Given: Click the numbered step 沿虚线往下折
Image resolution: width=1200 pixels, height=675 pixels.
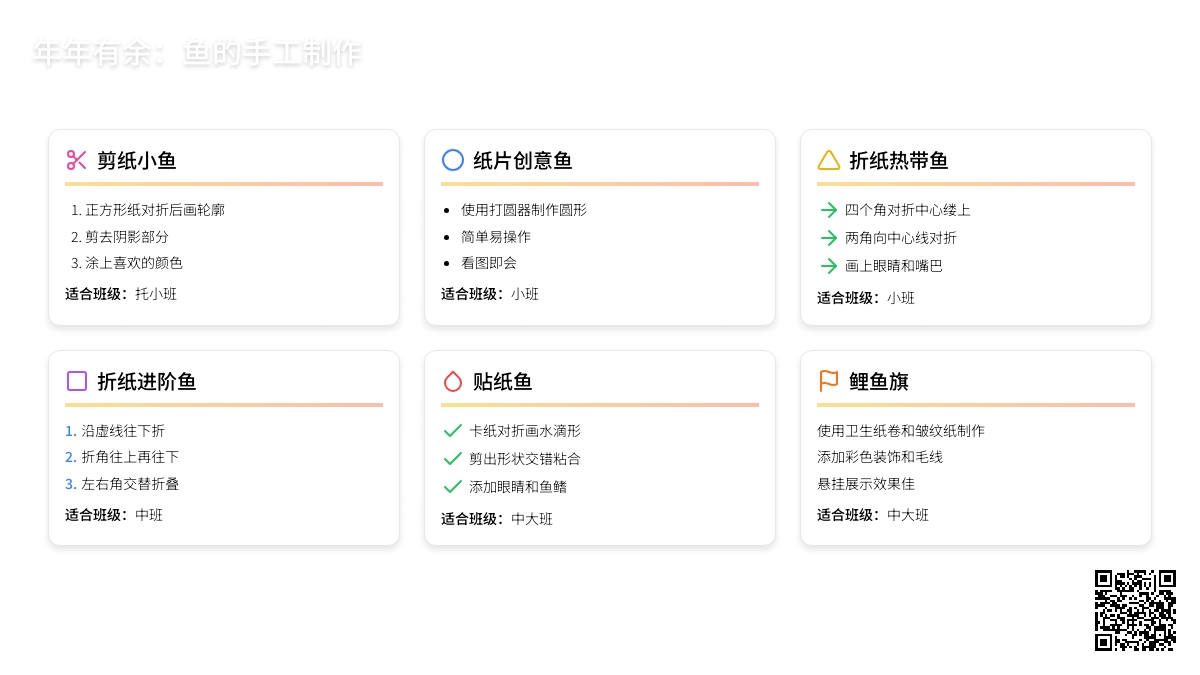Looking at the screenshot, I should [x=123, y=431].
